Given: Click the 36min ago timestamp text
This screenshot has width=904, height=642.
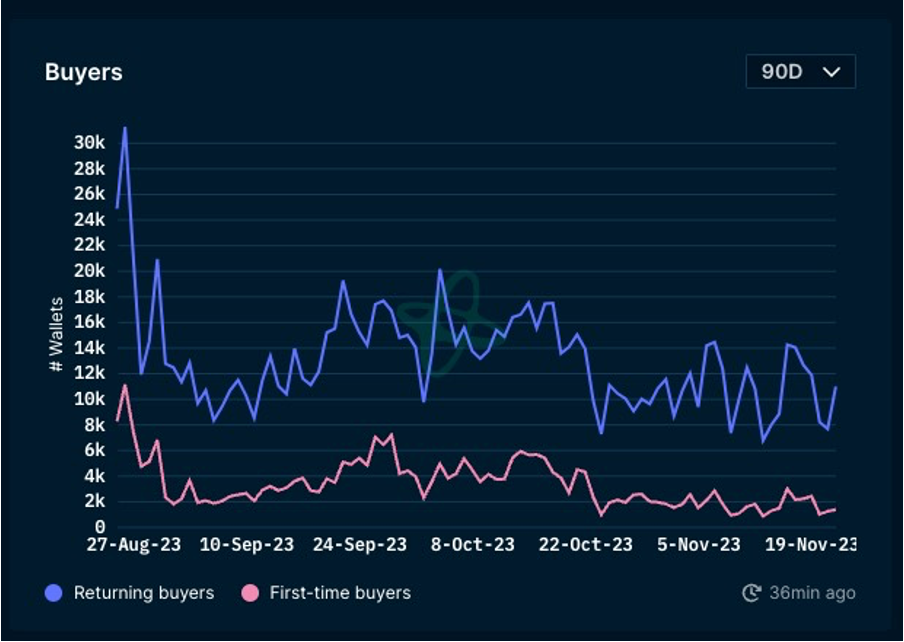Looking at the screenshot, I should [x=812, y=593].
